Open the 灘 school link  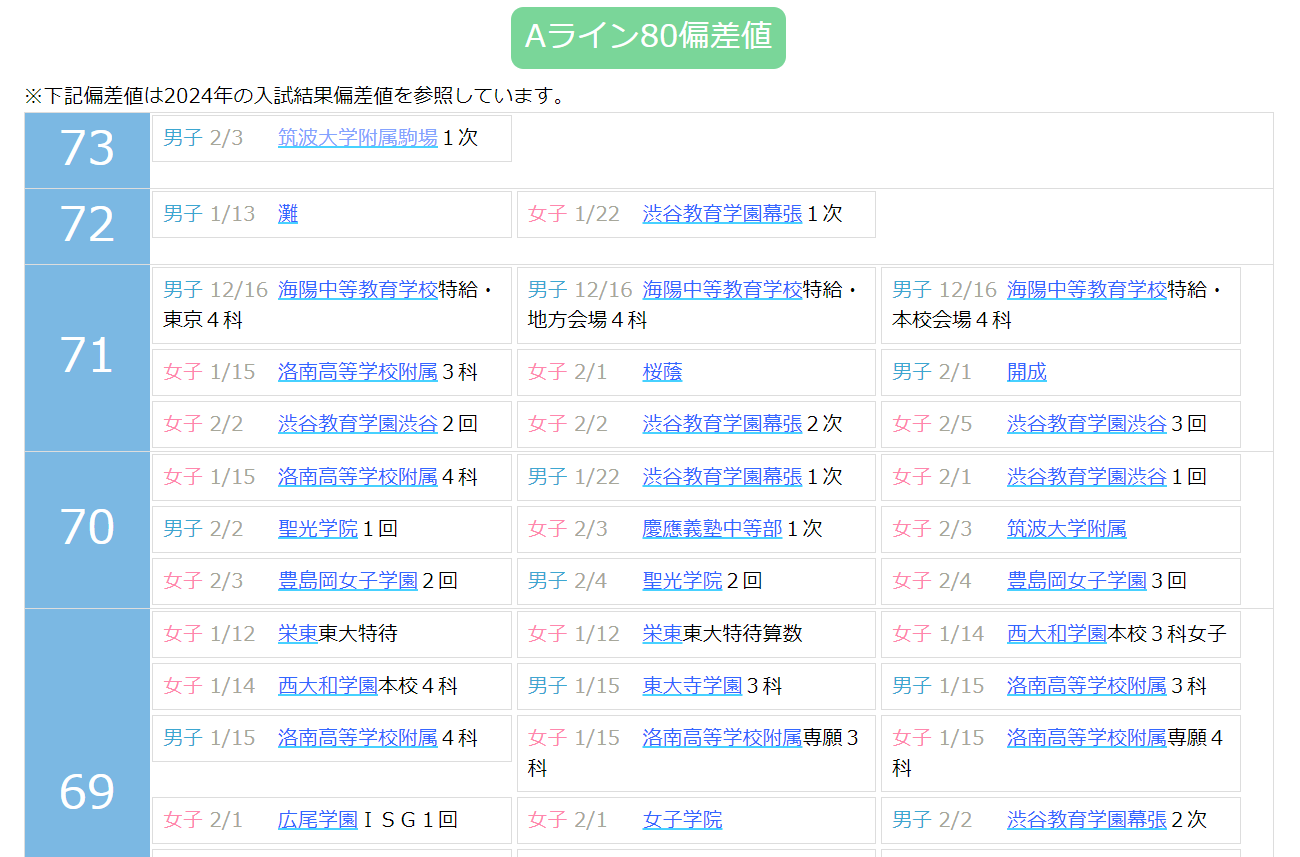(288, 214)
